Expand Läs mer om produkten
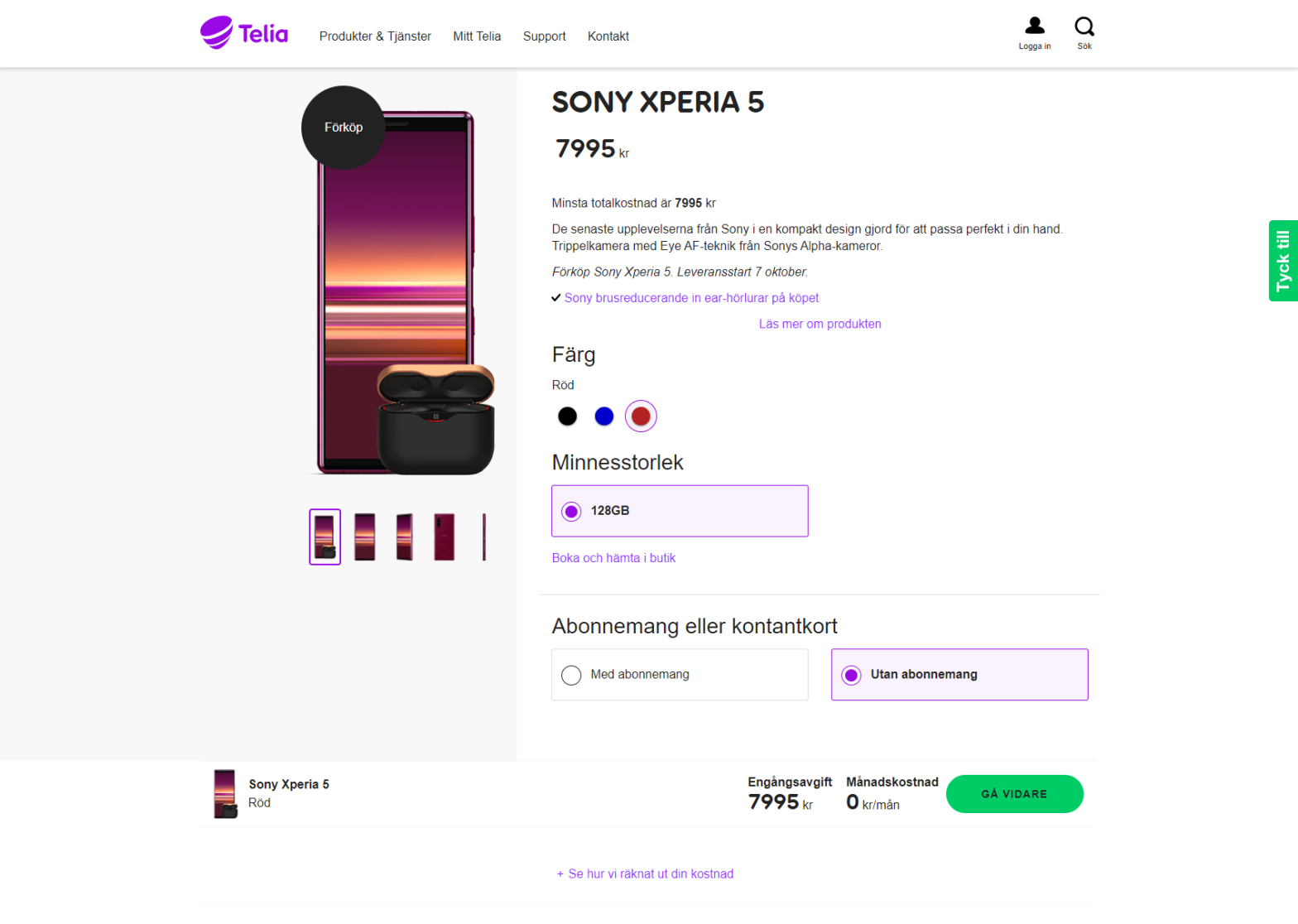Viewport: 1298px width, 924px height. tap(820, 324)
